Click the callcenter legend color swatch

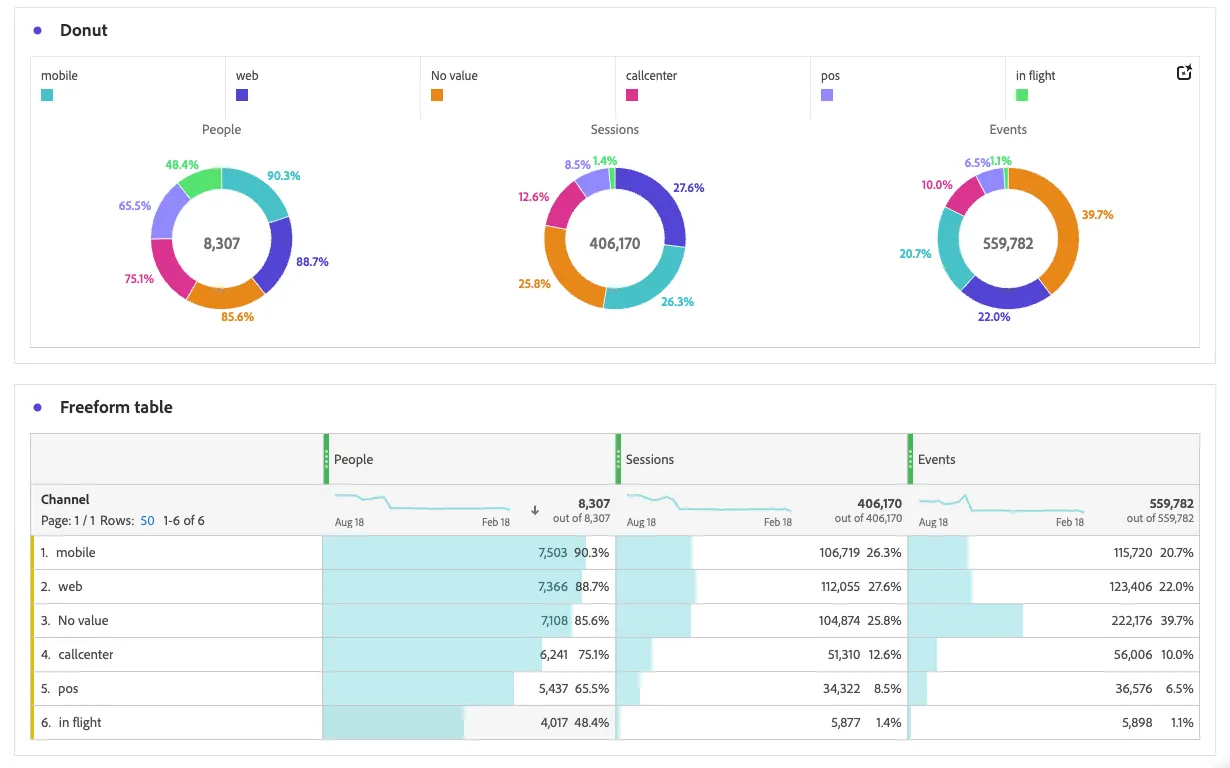point(632,95)
